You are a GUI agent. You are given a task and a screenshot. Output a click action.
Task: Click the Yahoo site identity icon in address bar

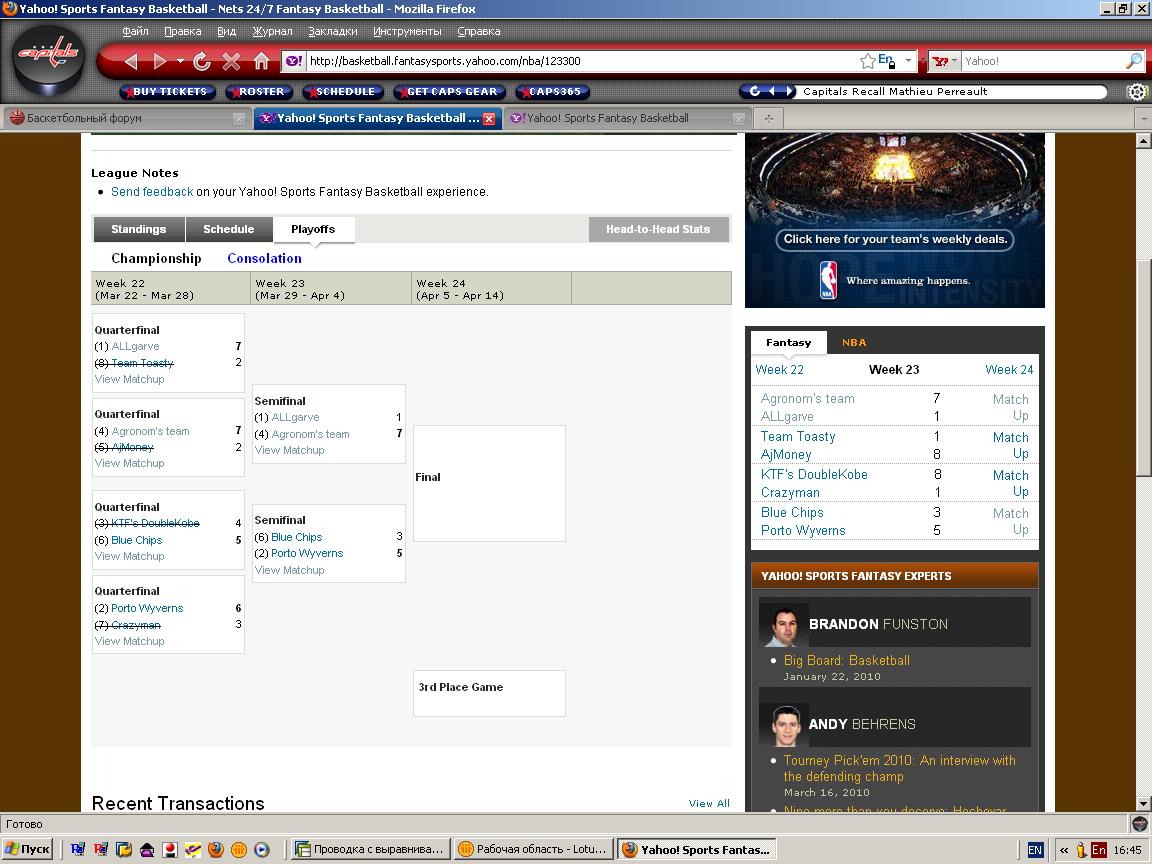pyautogui.click(x=294, y=61)
